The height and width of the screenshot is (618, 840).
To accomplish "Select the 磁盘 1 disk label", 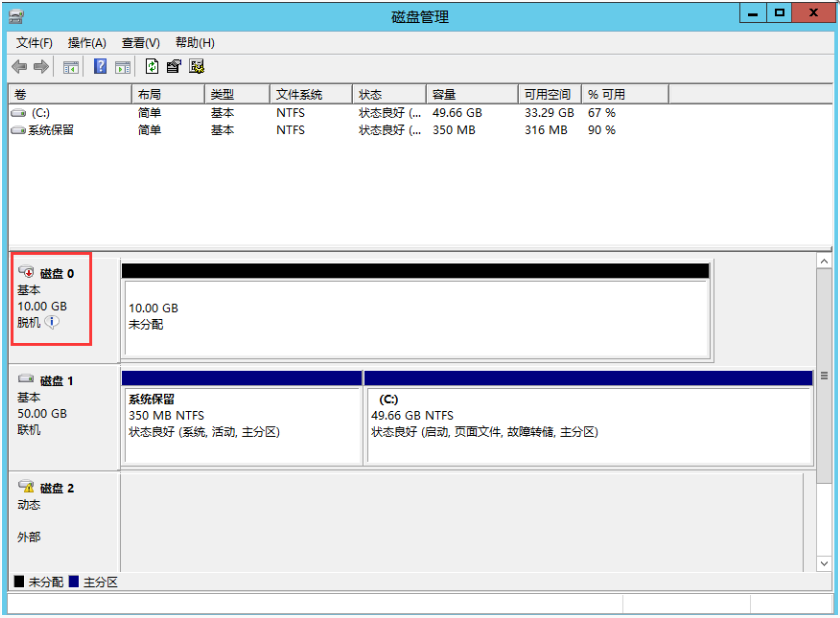I will (x=56, y=381).
